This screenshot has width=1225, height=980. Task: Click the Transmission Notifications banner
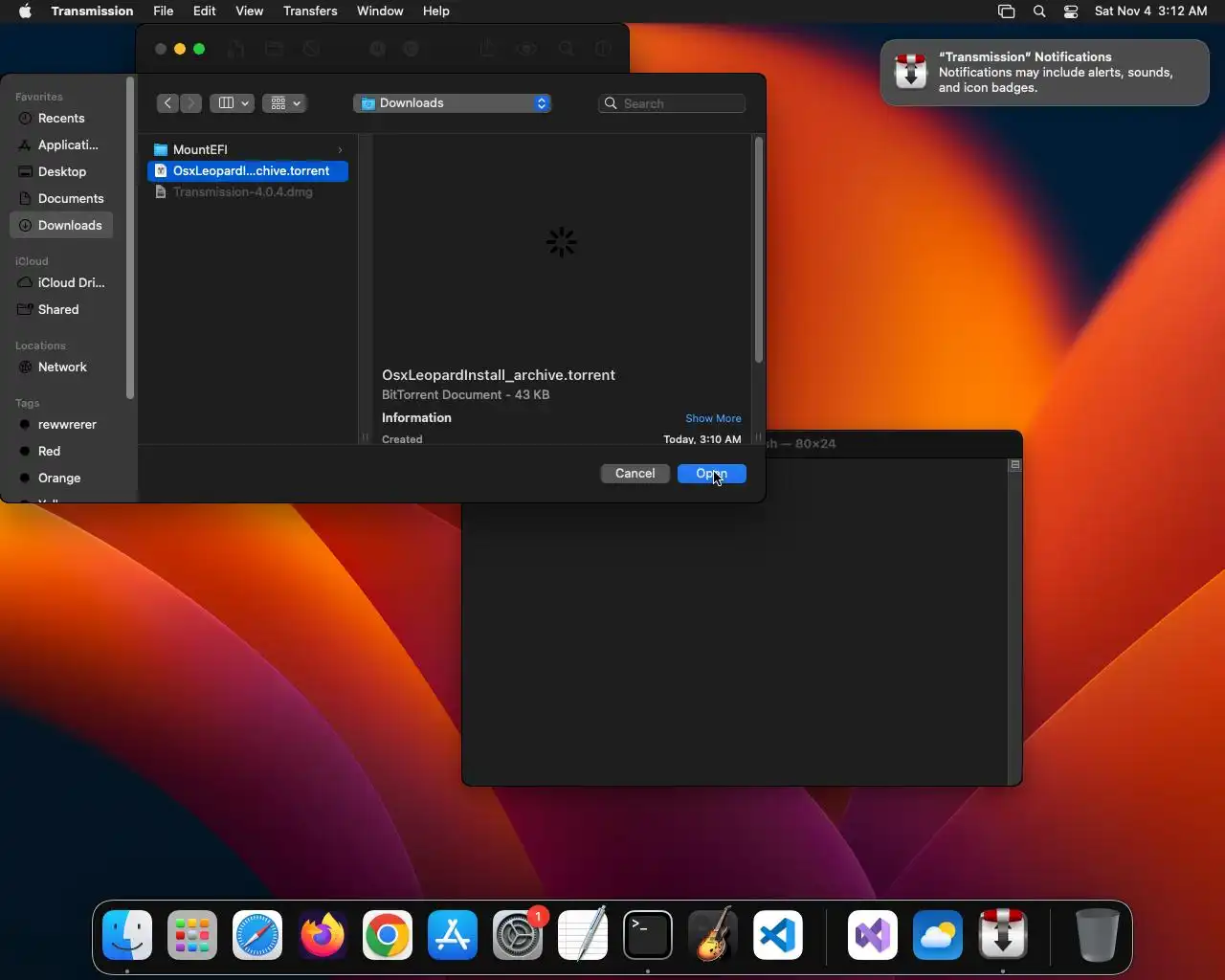[x=1045, y=73]
